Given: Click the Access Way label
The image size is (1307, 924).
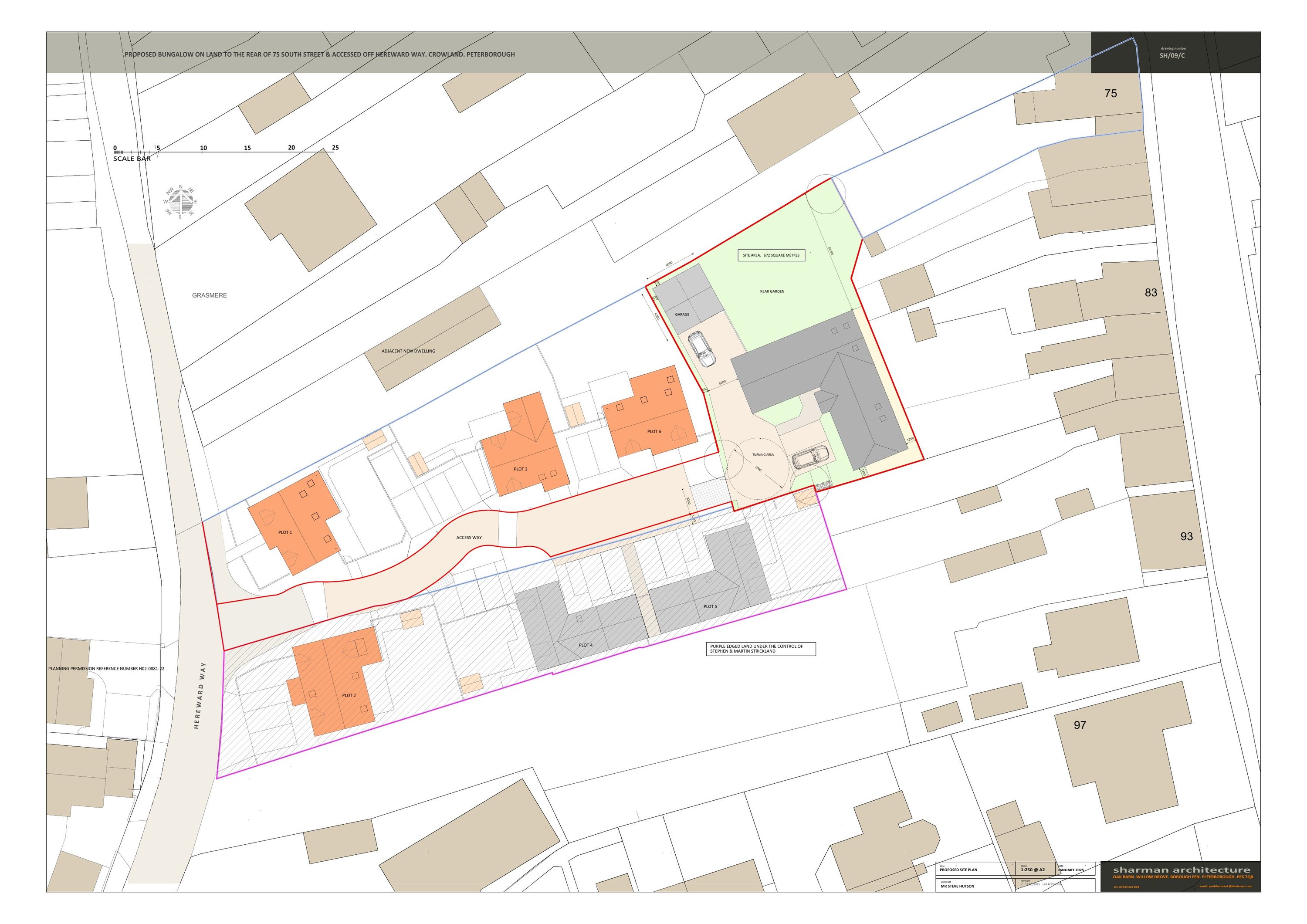Looking at the screenshot, I should (x=468, y=538).
